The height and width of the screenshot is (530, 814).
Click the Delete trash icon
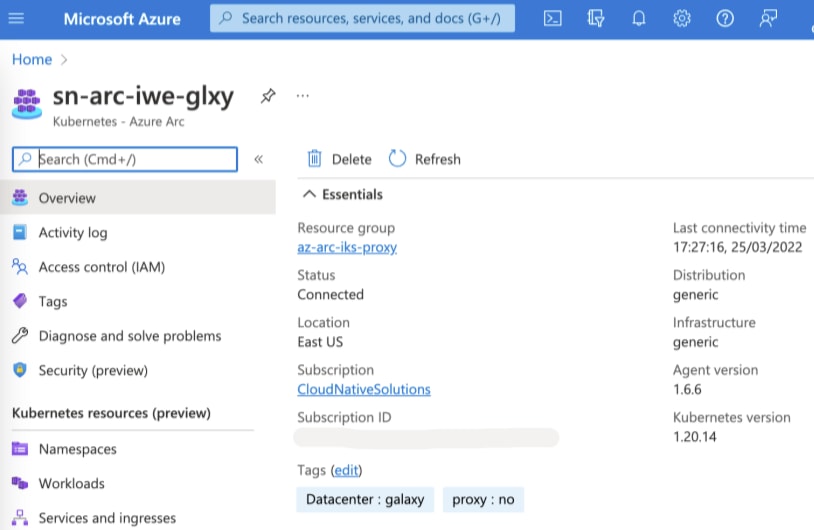314,159
